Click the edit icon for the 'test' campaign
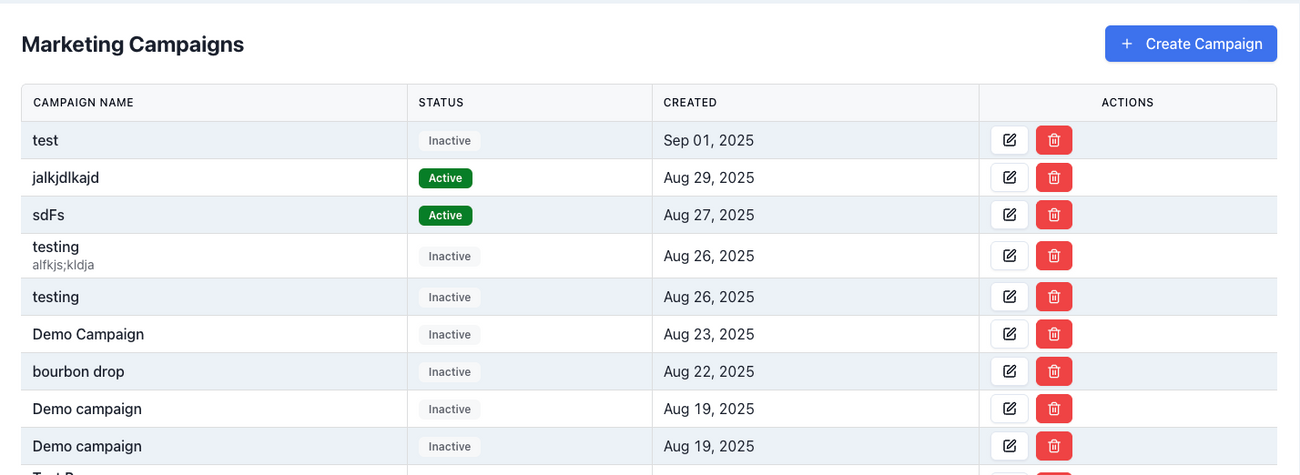 1009,140
